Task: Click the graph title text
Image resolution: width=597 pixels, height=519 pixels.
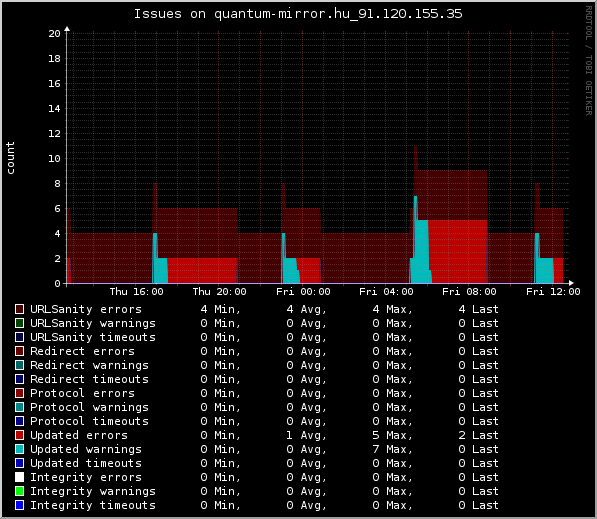Action: (x=298, y=14)
